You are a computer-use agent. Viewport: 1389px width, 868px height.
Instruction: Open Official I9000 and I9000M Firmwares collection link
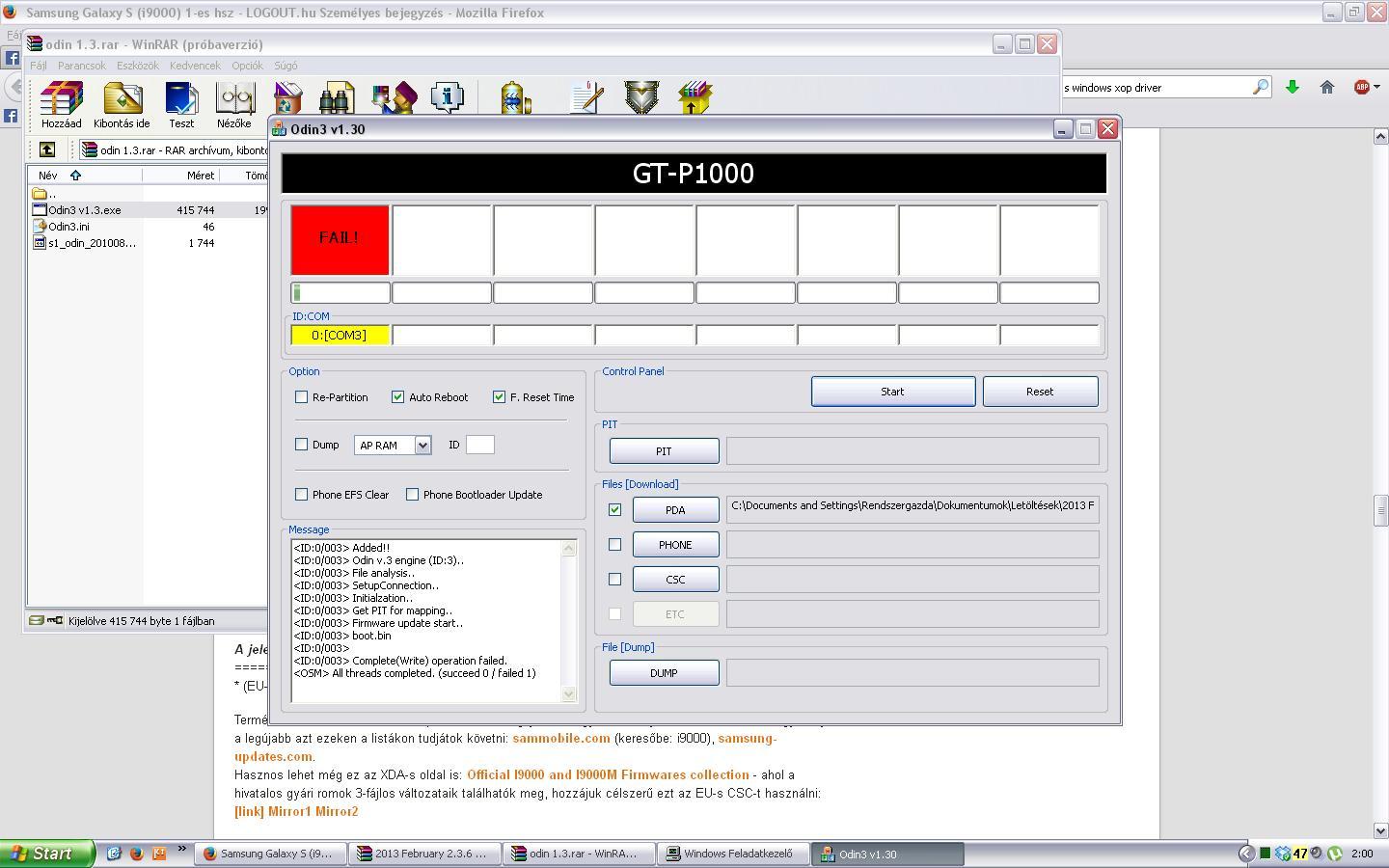coord(608,774)
